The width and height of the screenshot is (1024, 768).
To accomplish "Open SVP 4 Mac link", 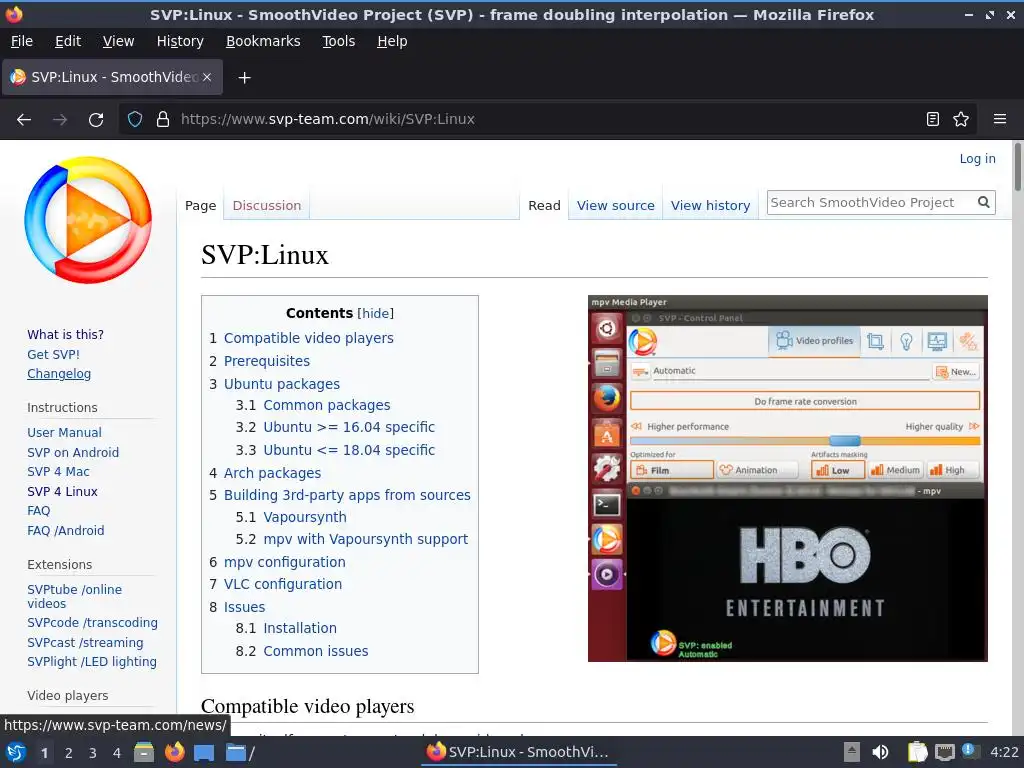I will click(58, 472).
